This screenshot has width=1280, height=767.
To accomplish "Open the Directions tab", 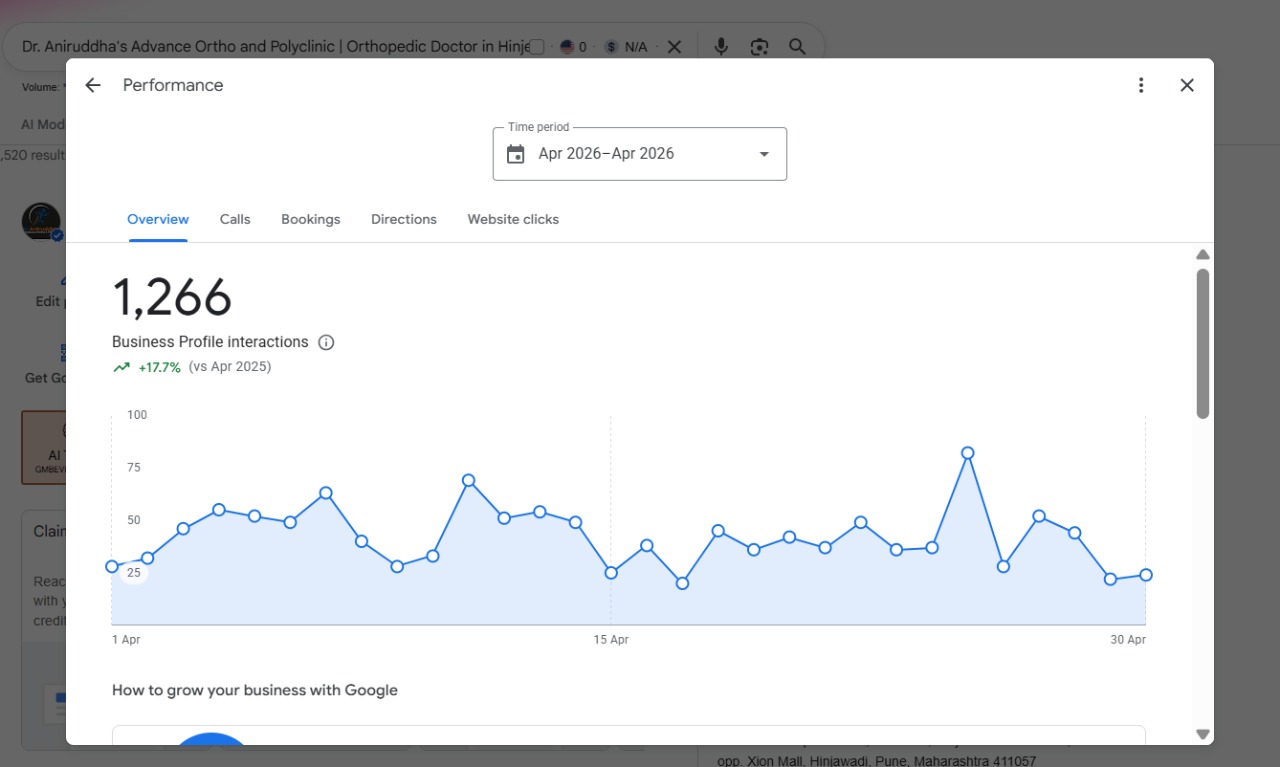I will click(x=404, y=219).
